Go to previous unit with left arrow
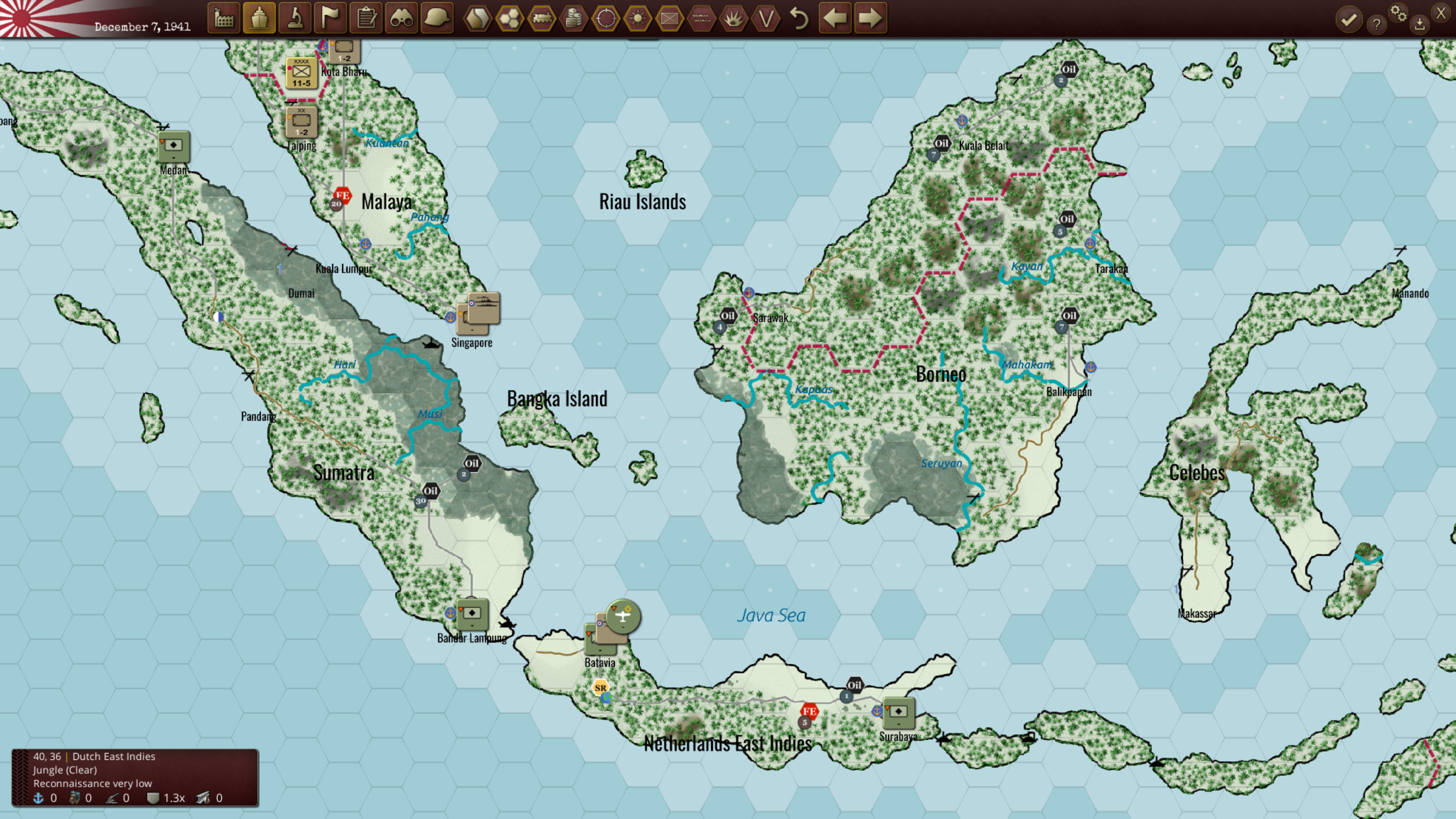This screenshot has height=819, width=1456. 835,18
